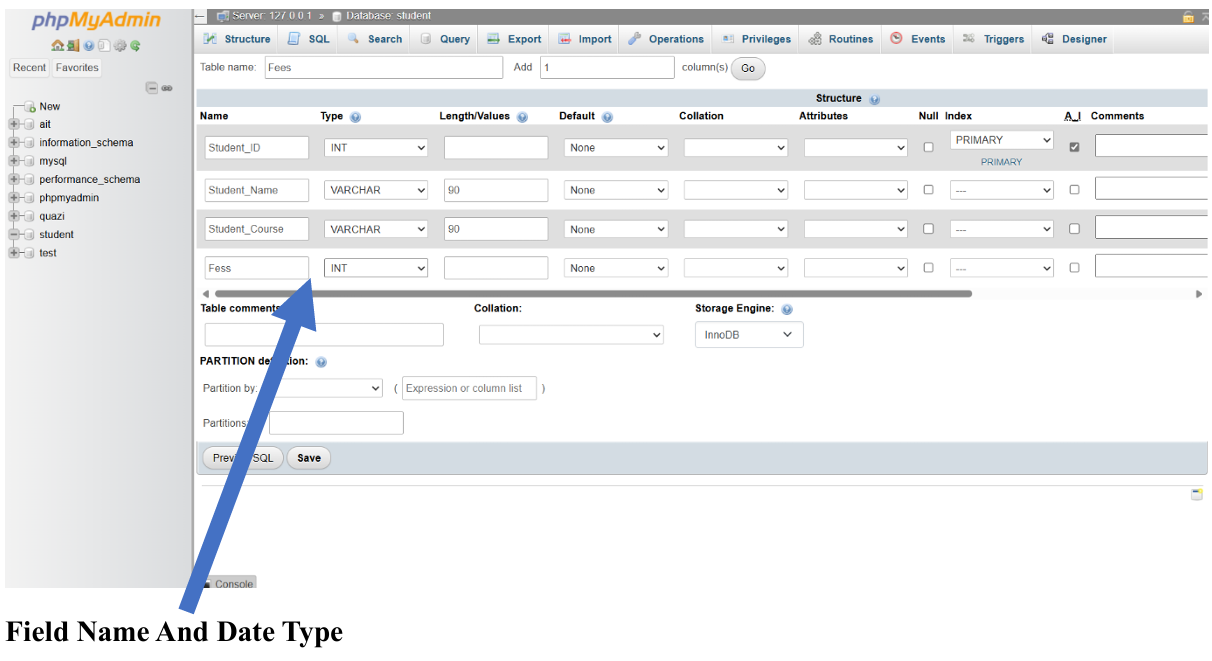Click the Home icon under phpMyAdmin logo
The image size is (1212, 661).
pyautogui.click(x=58, y=46)
